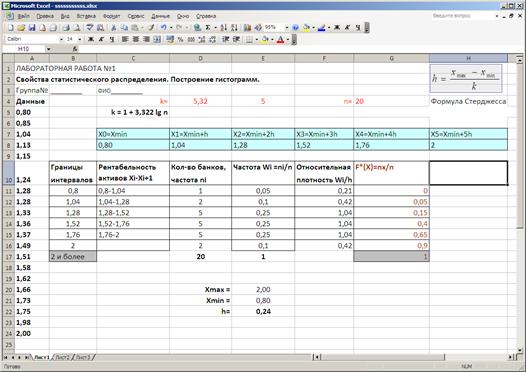The width and height of the screenshot is (526, 372).
Task: Click the Decrease Indent icon
Action: coord(226,40)
